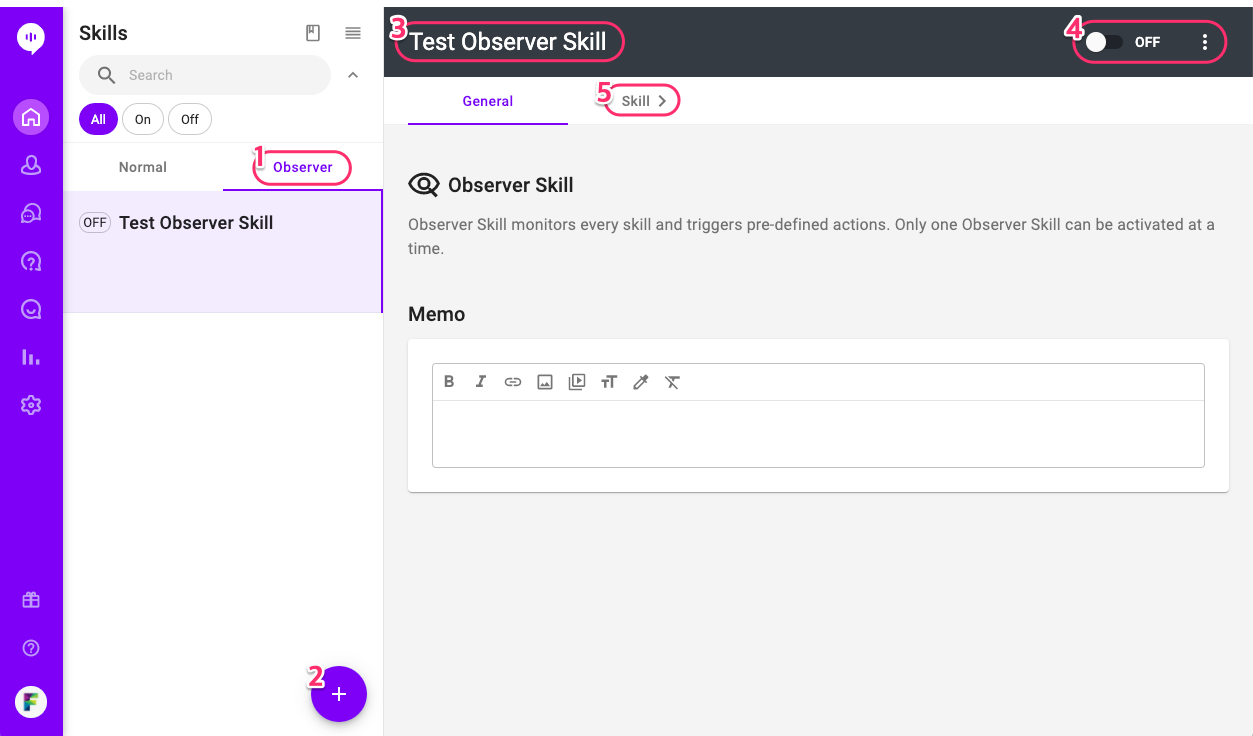This screenshot has width=1253, height=736.
Task: Open the Skill tab
Action: pyautogui.click(x=644, y=101)
